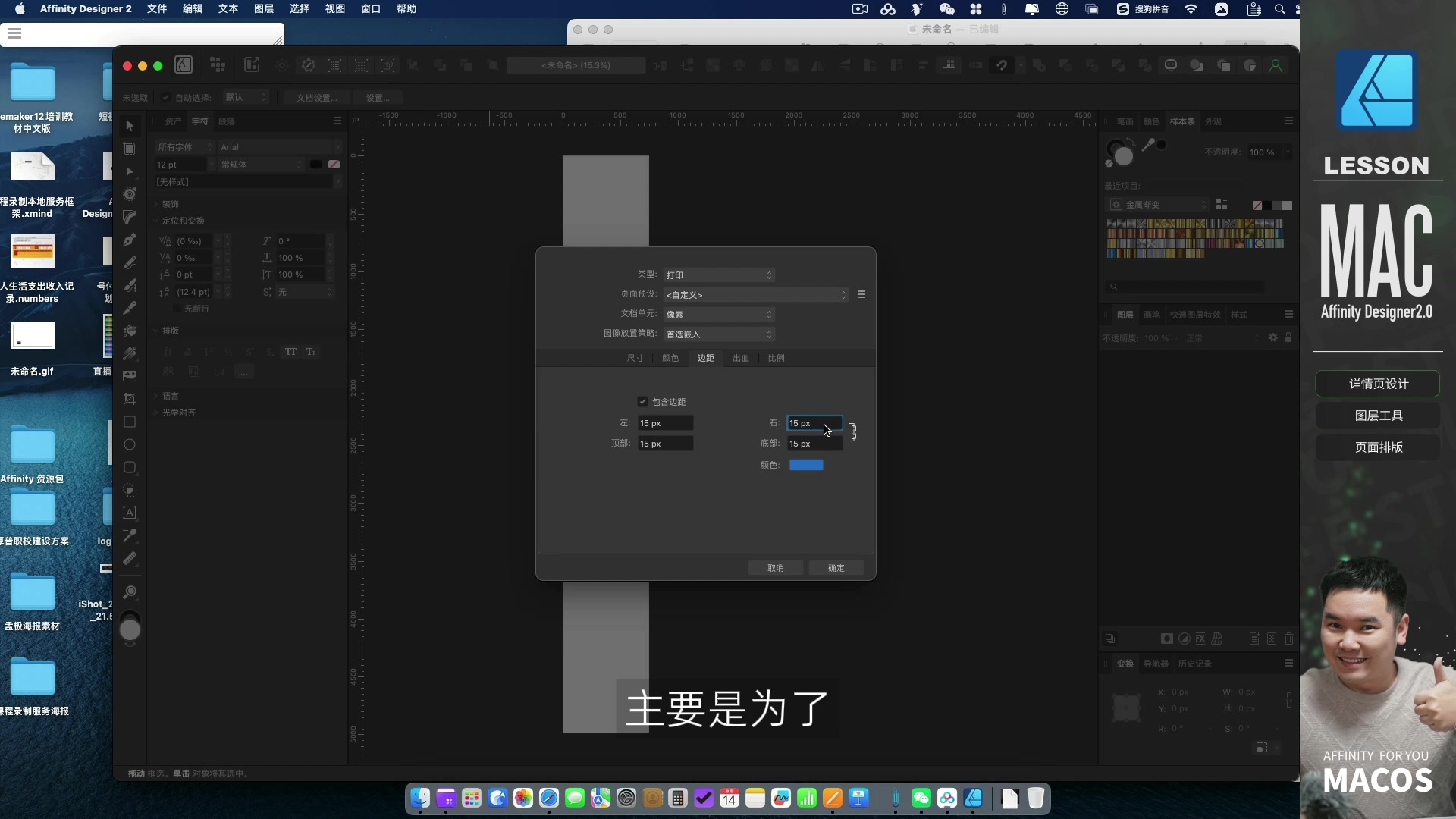The height and width of the screenshot is (819, 1456).
Task: Toggle the 自动选择 checkbox in context toolbar
Action: [x=167, y=97]
